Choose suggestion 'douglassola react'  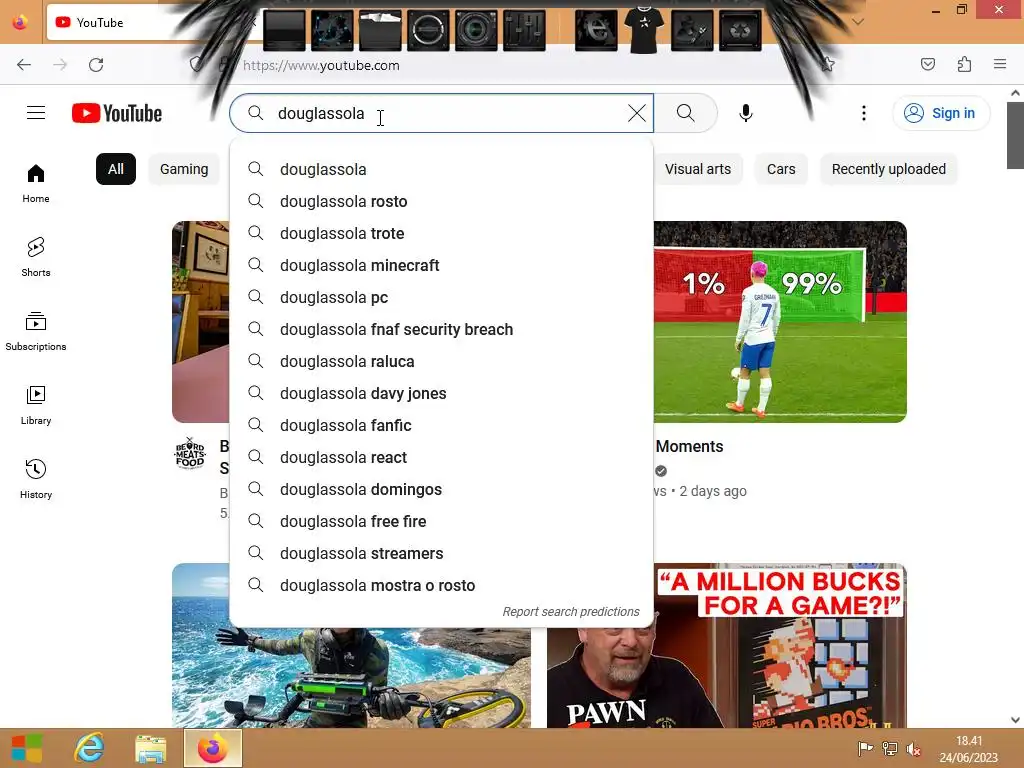coord(441,457)
